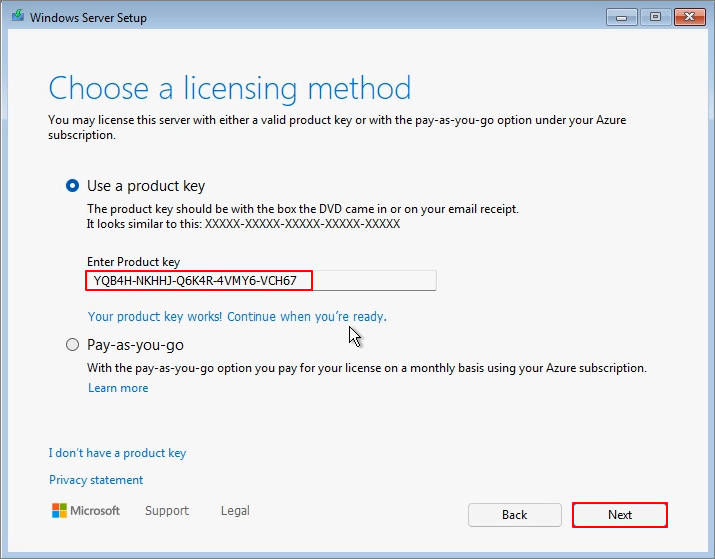Screen dimensions: 715x559
Task: Select the Use a product key radio button
Action: click(x=72, y=186)
